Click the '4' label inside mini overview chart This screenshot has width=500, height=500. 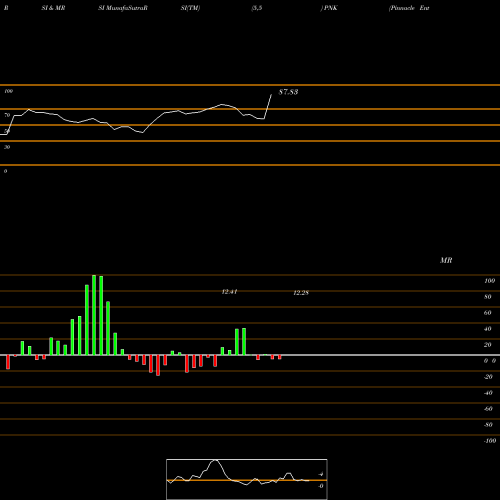click(x=321, y=474)
